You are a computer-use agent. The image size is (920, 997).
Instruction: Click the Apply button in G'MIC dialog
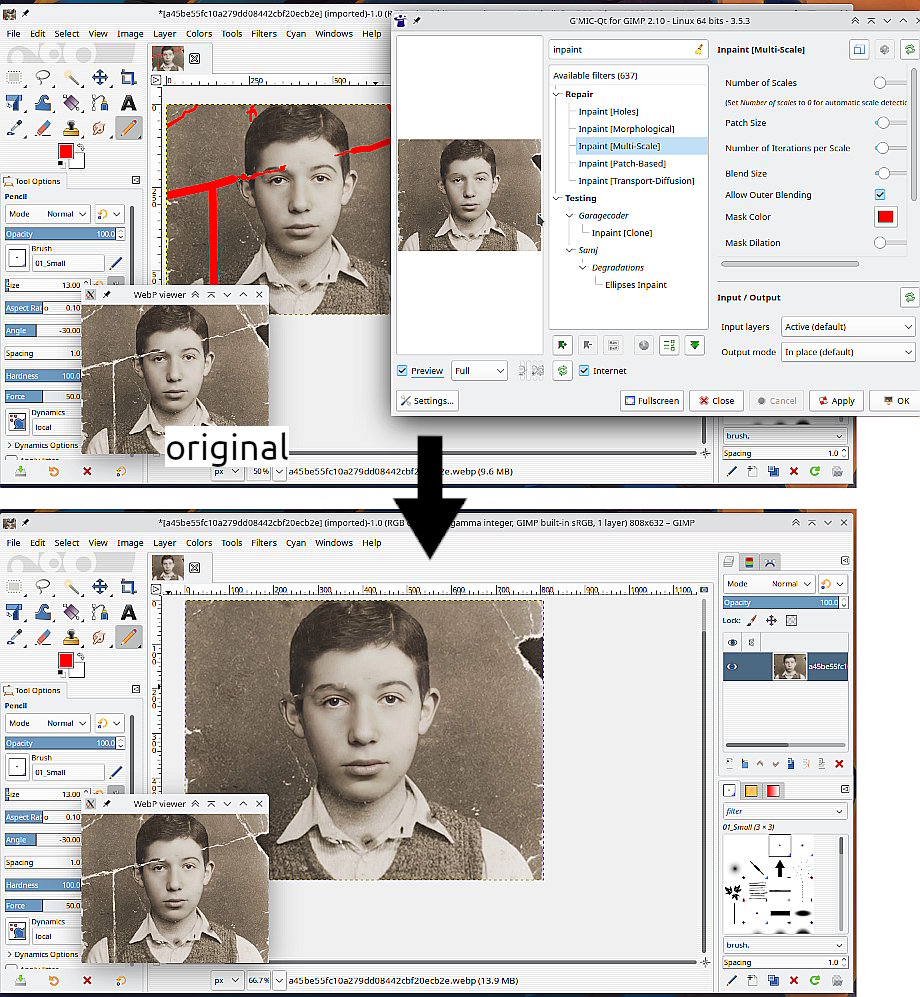click(x=836, y=401)
